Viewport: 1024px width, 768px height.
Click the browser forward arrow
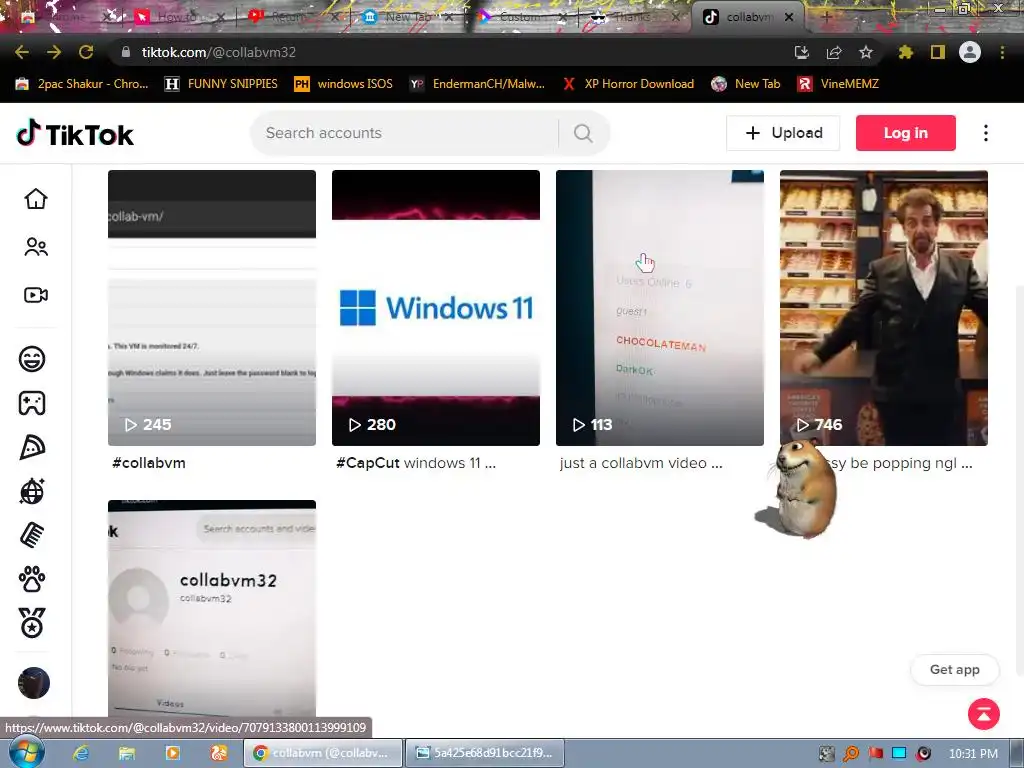click(x=54, y=52)
